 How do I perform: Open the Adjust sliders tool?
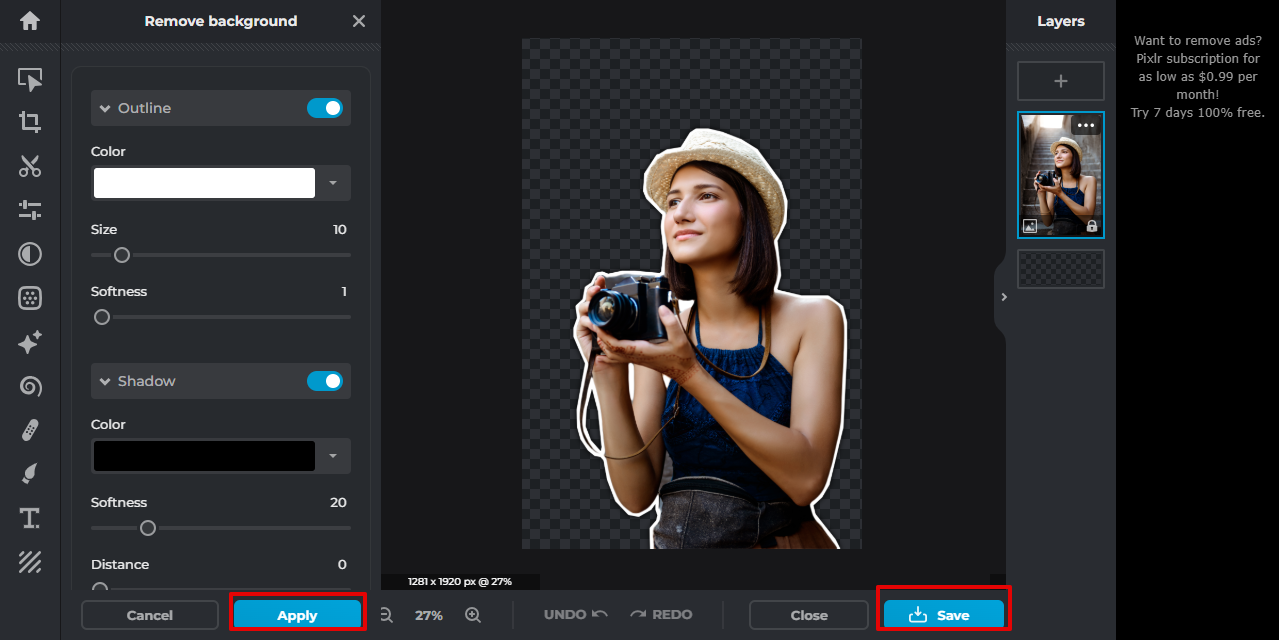(30, 210)
